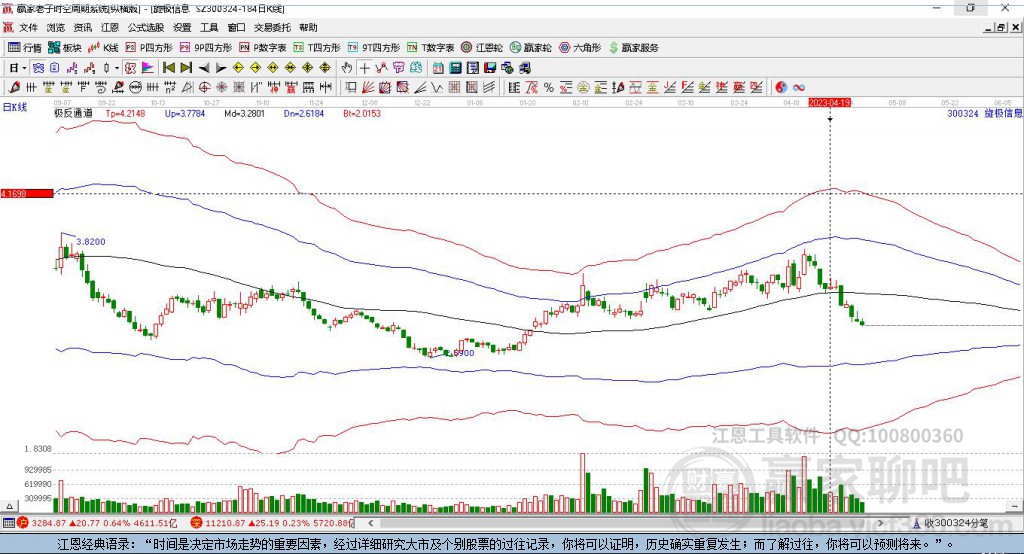This screenshot has height=554, width=1024.
Task: Toggle the crosshair cursor mode
Action: coord(364,68)
